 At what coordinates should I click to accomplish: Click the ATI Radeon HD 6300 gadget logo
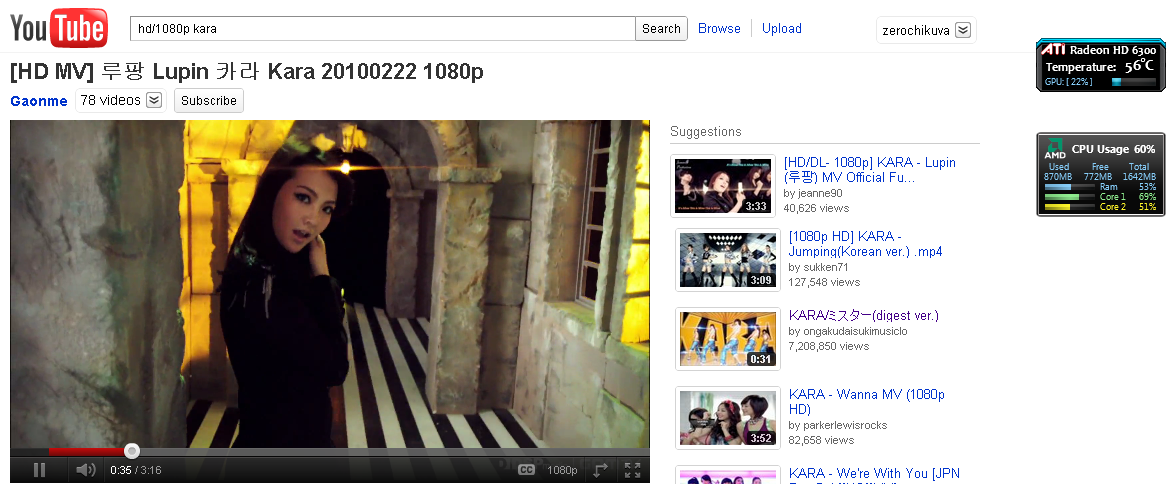point(1052,49)
